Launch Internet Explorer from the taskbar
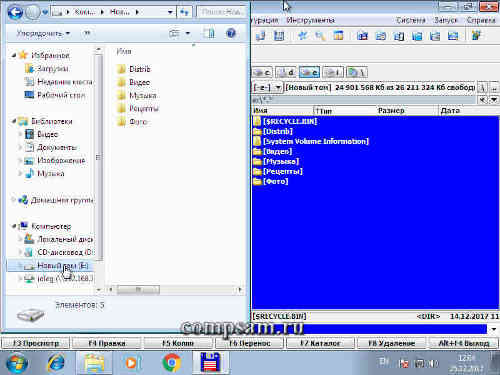 coord(56,363)
